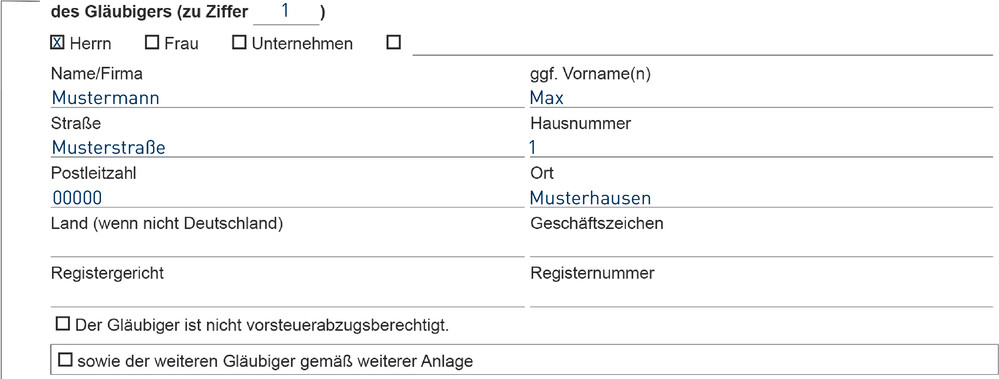The image size is (999, 379).
Task: Tick the Frau checkbox
Action: (x=152, y=43)
